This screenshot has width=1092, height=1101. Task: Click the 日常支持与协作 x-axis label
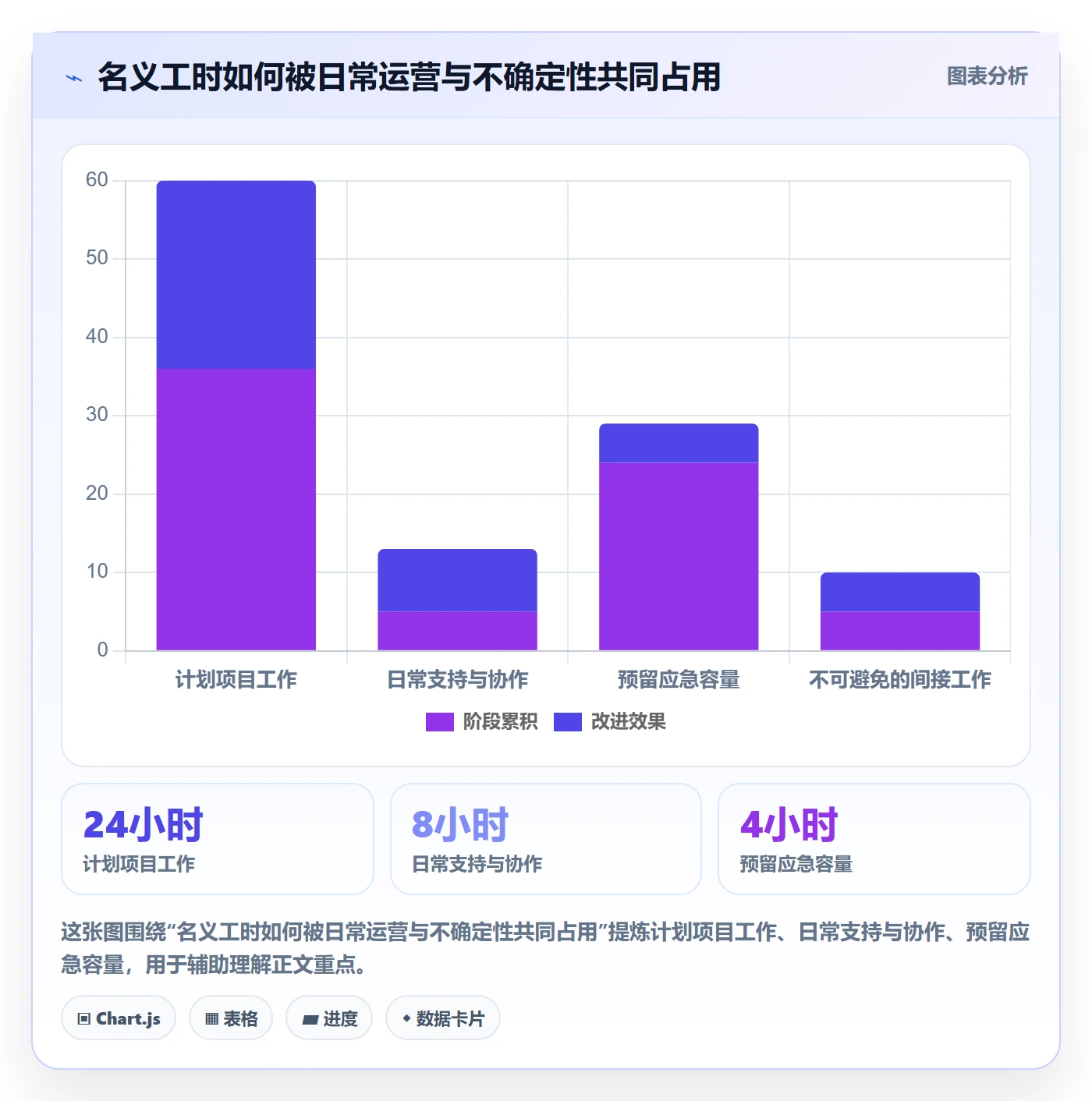(x=458, y=680)
